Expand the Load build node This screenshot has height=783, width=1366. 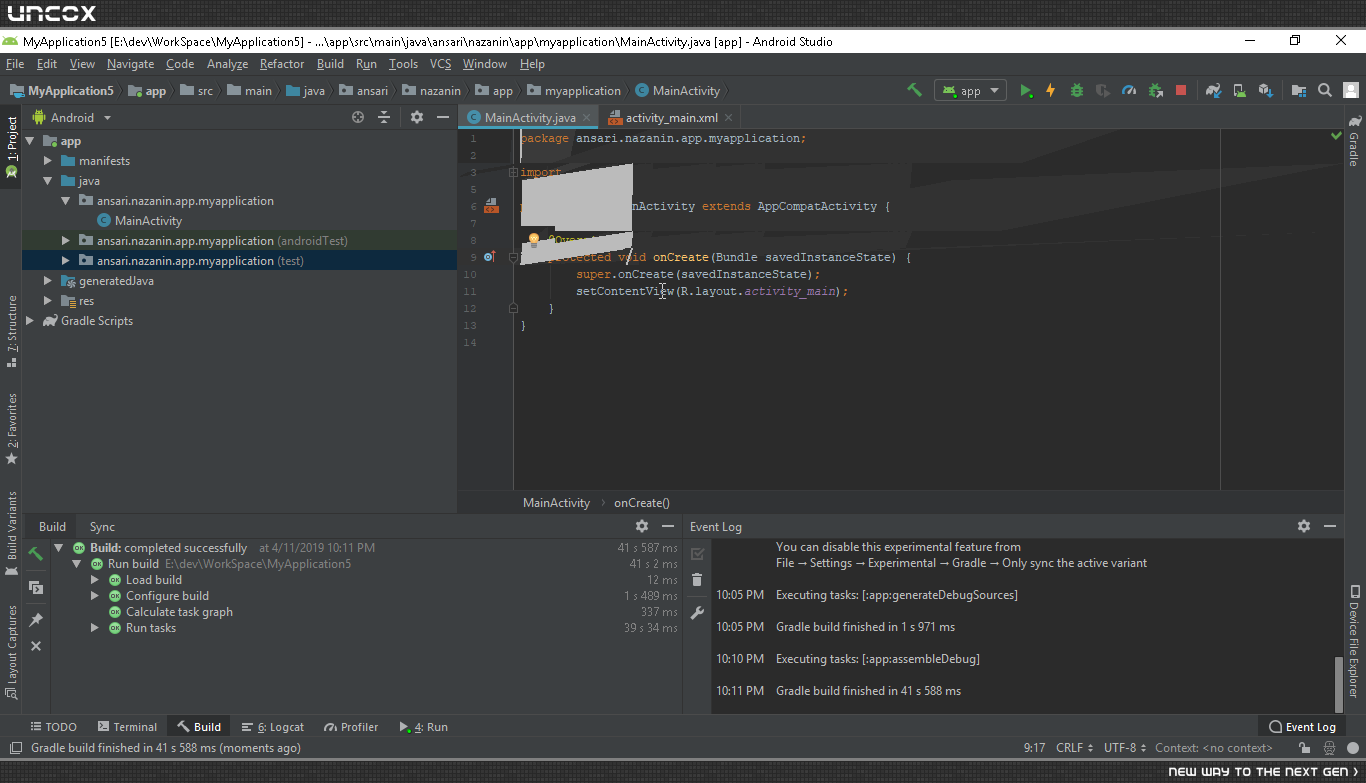pos(95,580)
